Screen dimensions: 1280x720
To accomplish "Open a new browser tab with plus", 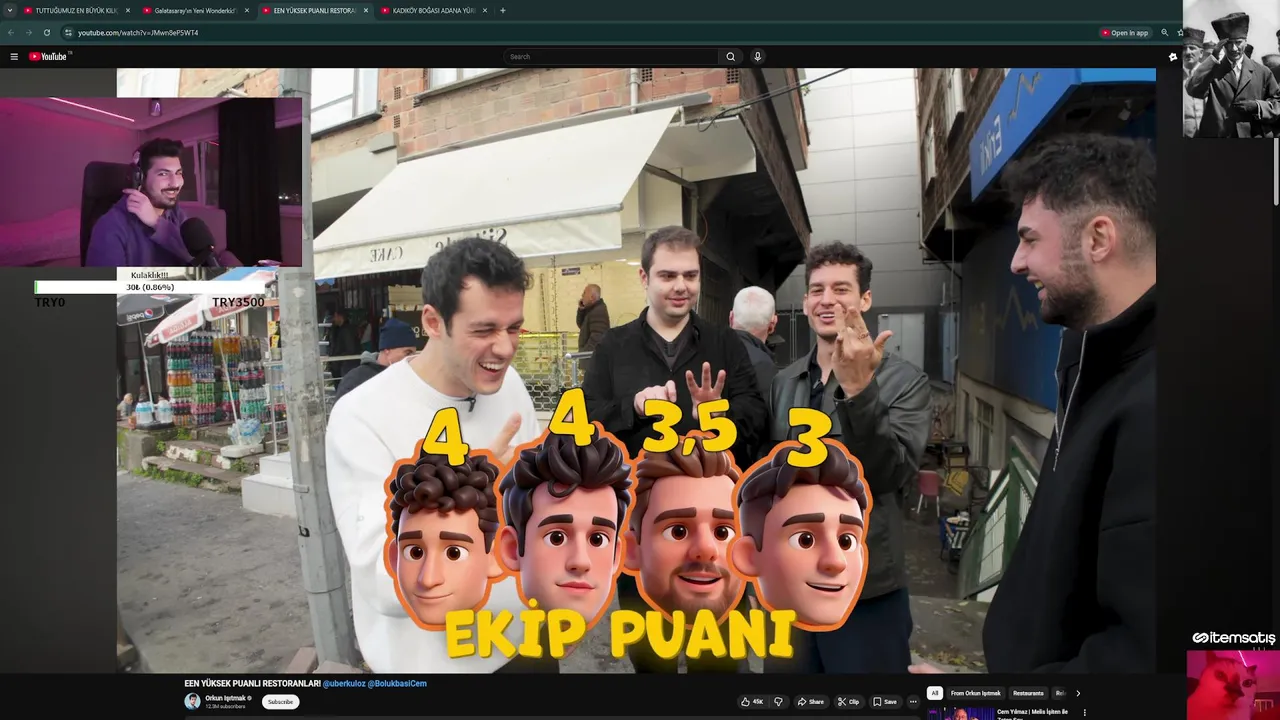I will pos(502,10).
